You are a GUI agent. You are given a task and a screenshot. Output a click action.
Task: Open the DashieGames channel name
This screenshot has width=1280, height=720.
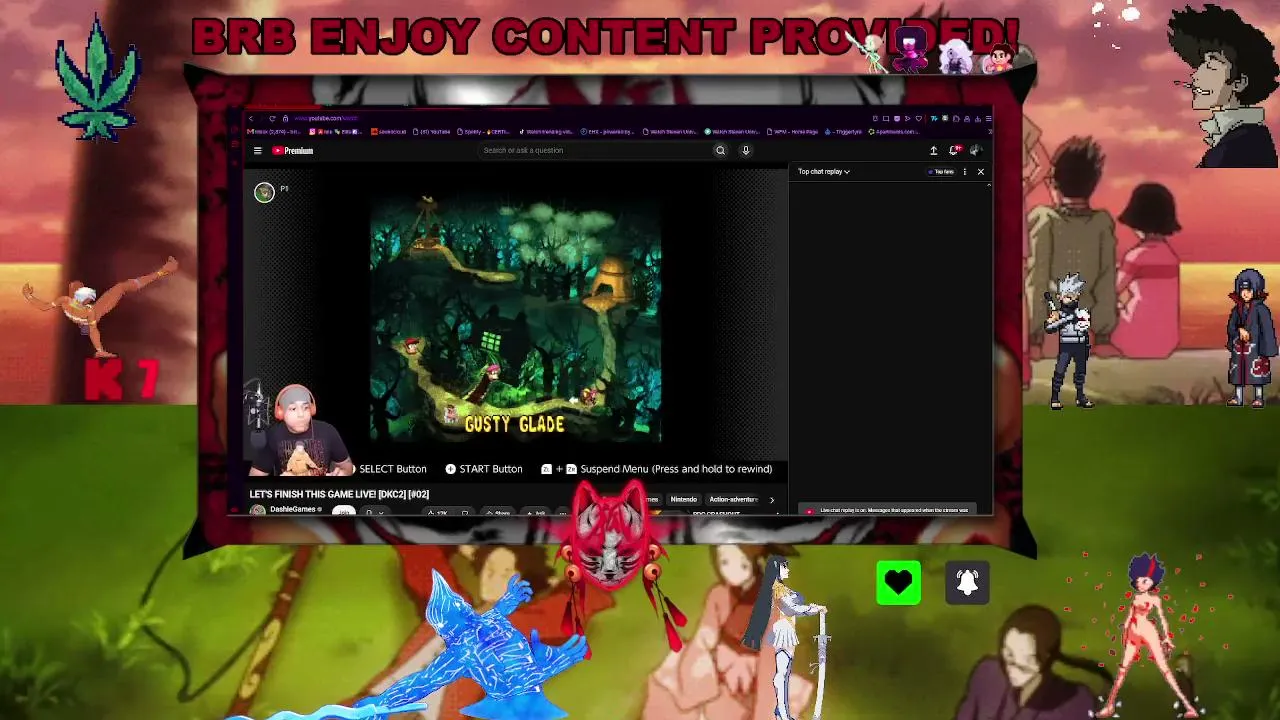pyautogui.click(x=292, y=509)
